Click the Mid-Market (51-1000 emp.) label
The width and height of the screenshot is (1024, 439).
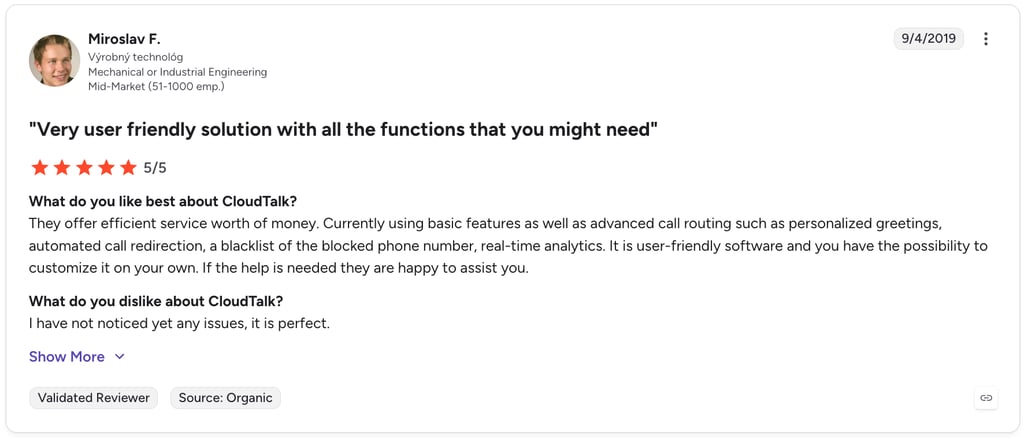click(156, 86)
